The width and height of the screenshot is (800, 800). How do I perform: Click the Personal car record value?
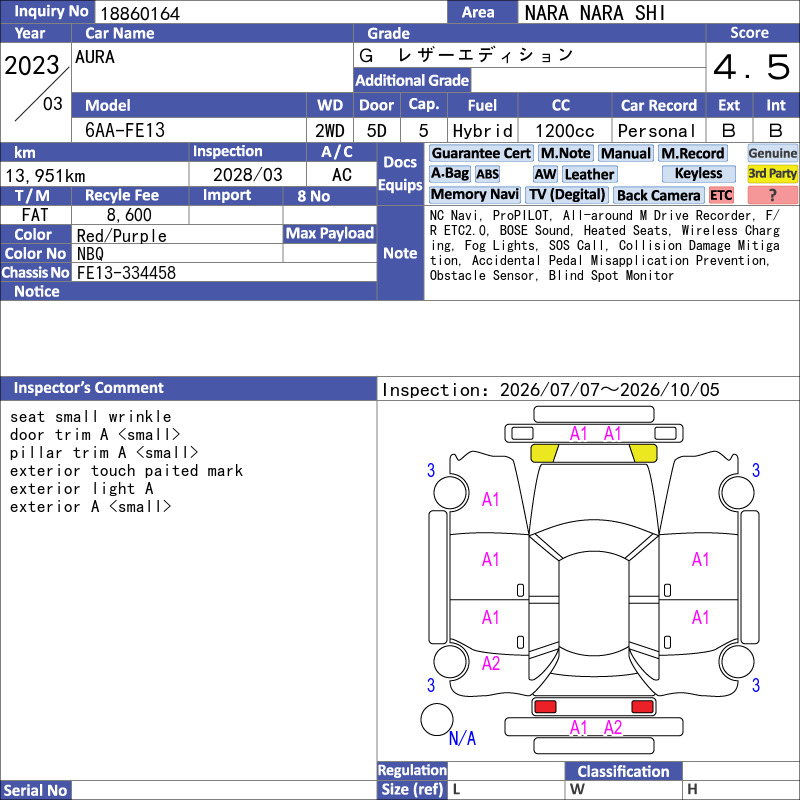click(x=657, y=131)
